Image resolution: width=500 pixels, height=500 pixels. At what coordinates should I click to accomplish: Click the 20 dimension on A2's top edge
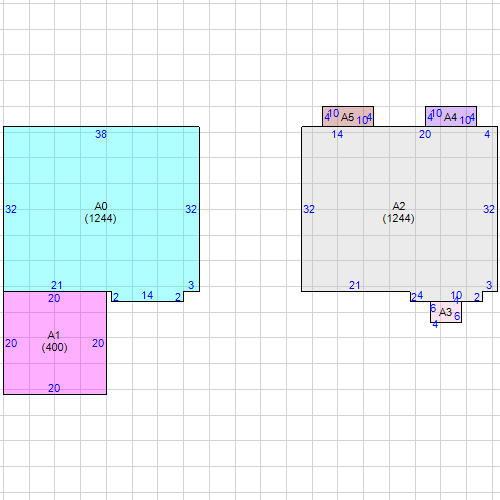pyautogui.click(x=425, y=134)
